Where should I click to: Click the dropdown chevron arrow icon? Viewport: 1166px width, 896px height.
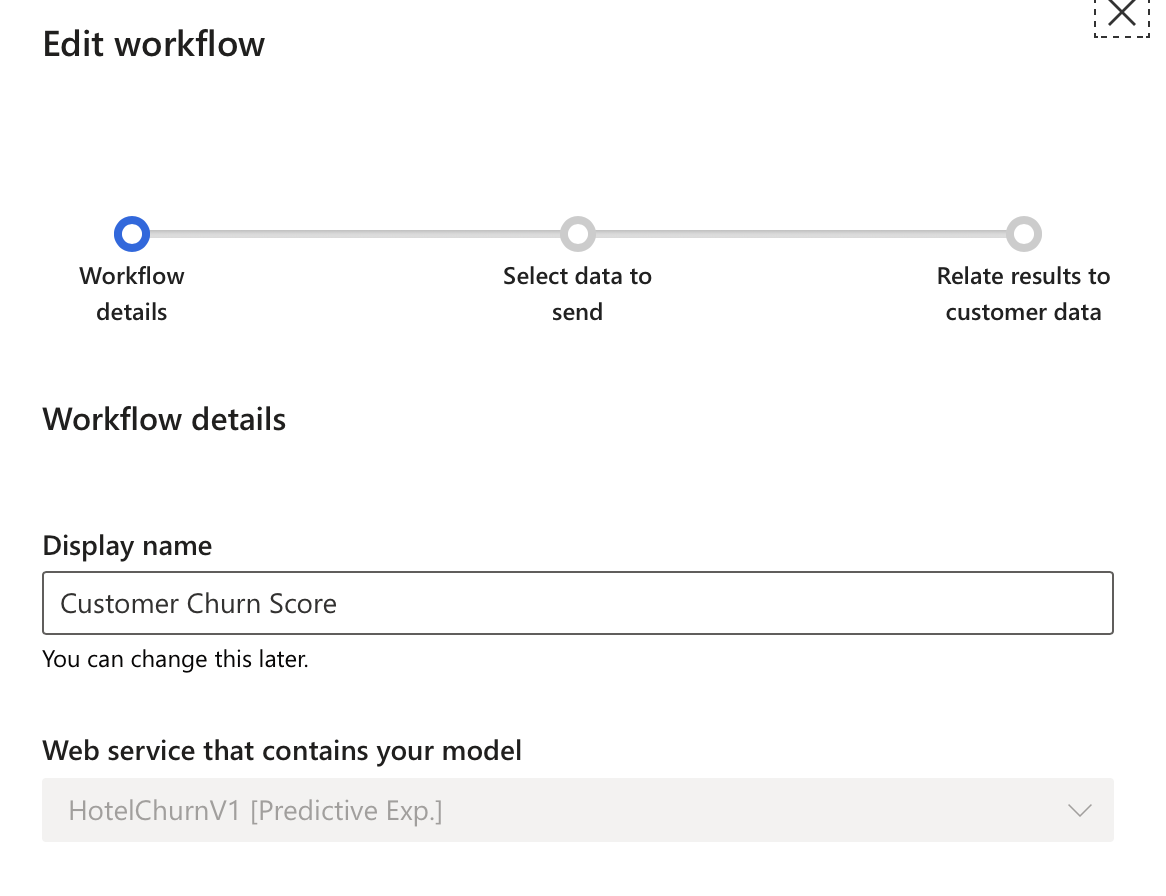pyautogui.click(x=1079, y=810)
